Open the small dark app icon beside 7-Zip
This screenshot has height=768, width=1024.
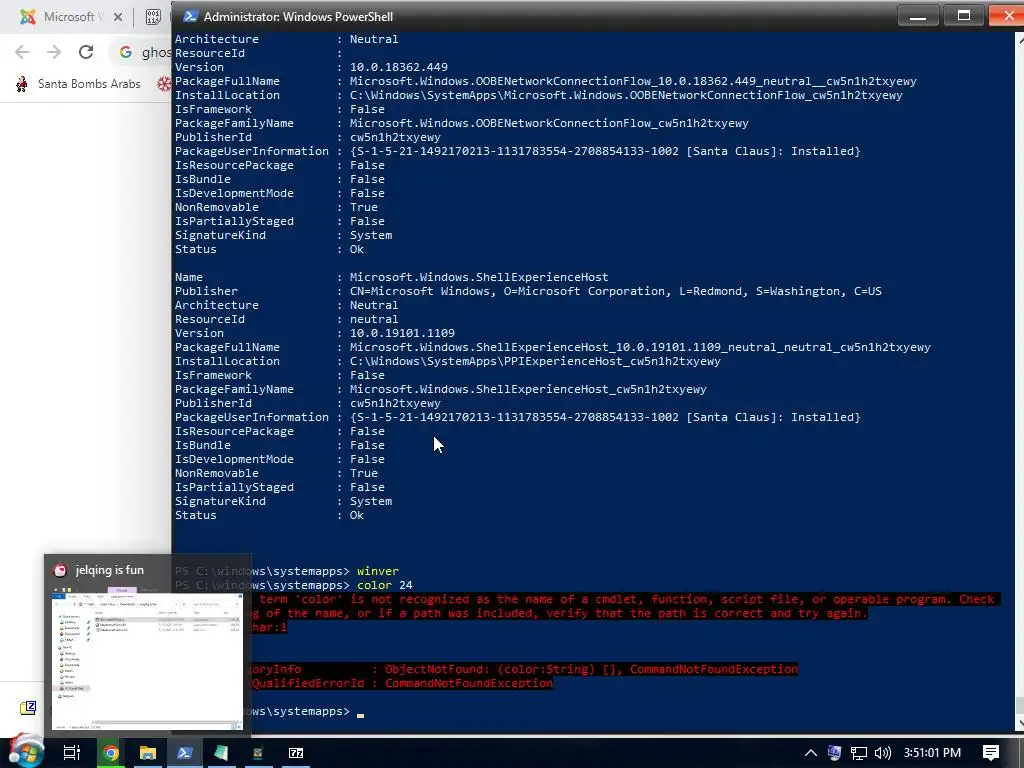(258, 753)
